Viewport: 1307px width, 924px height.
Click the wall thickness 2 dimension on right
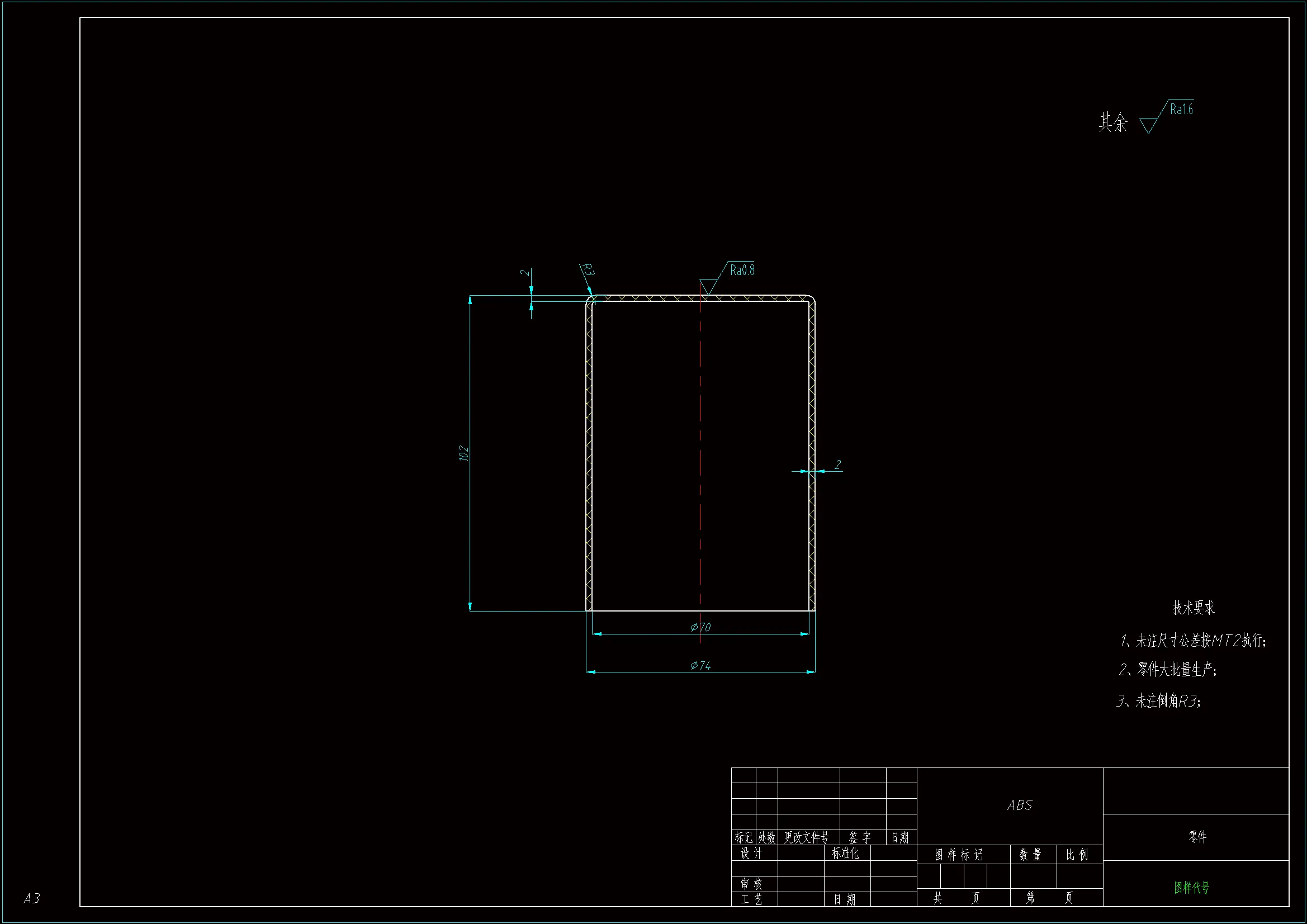837,465
